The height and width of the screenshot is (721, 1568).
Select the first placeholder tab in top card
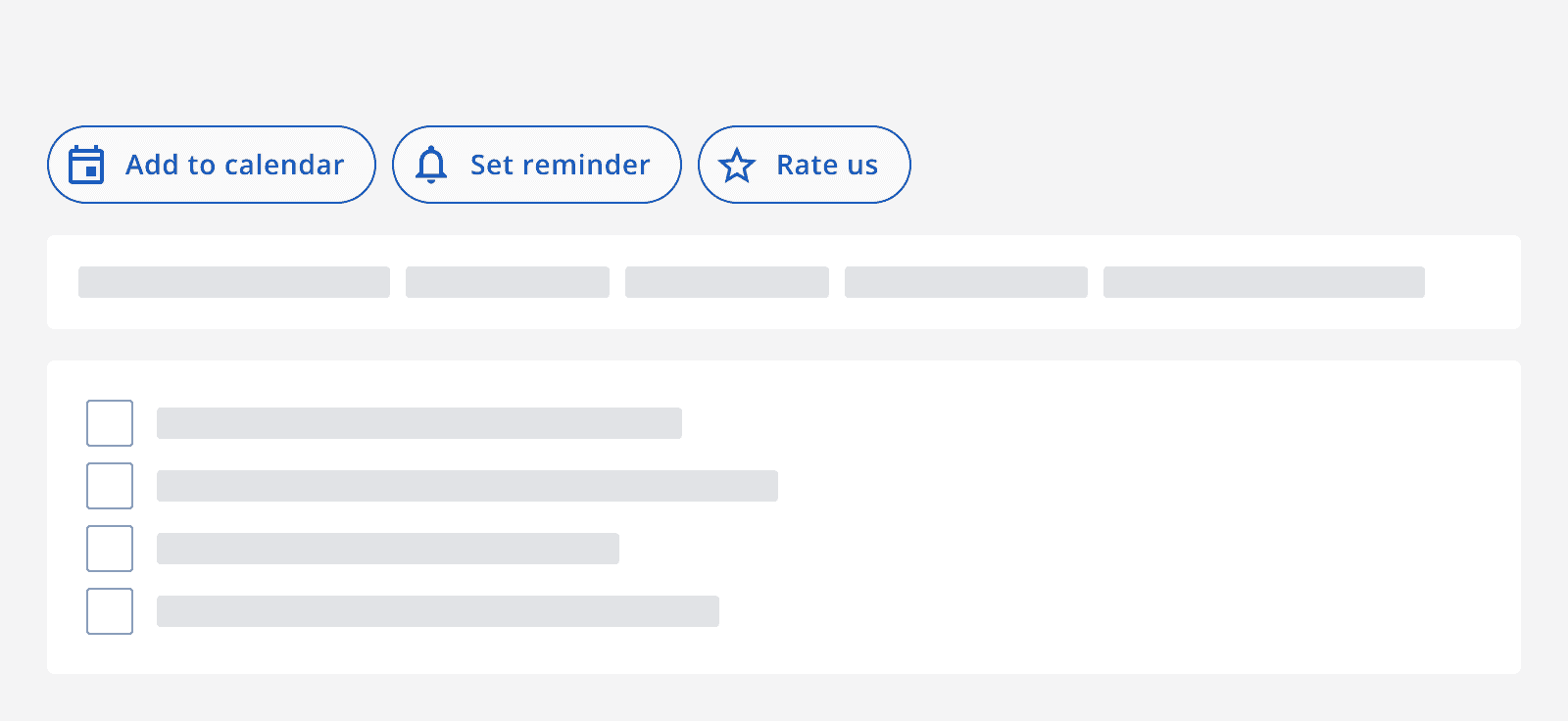click(233, 282)
